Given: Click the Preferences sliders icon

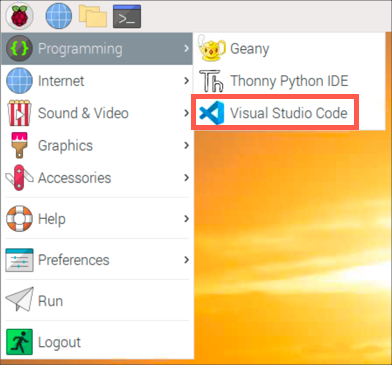Looking at the screenshot, I should [x=19, y=260].
